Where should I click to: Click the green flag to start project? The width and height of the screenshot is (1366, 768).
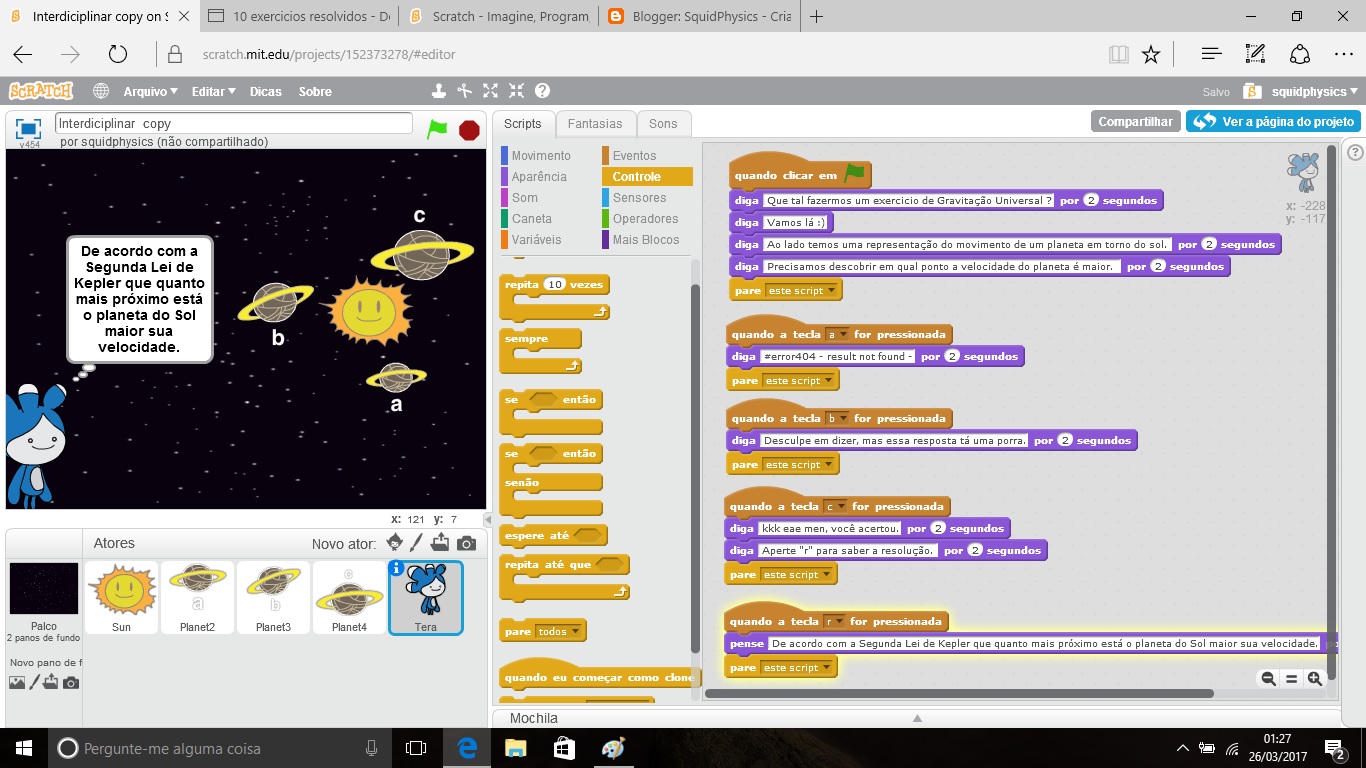coord(437,129)
